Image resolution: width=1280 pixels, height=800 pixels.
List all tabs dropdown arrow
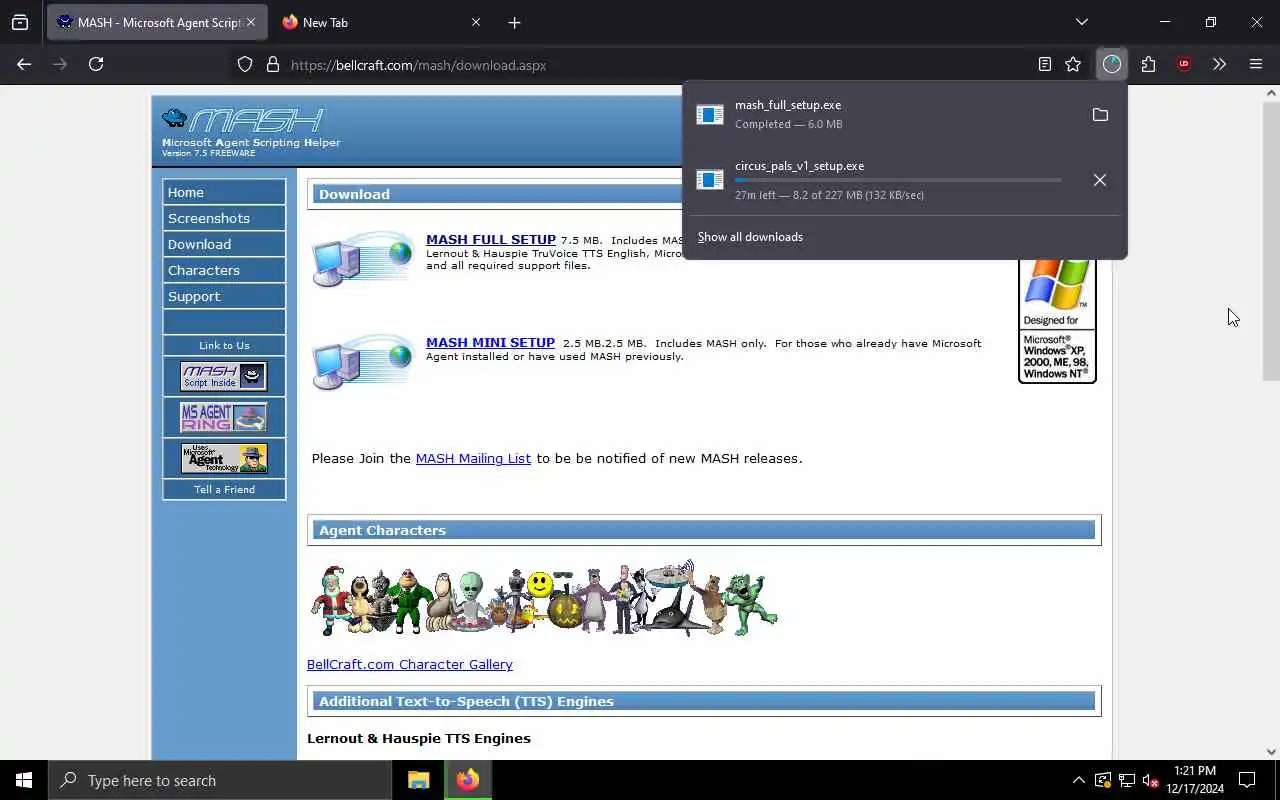click(1082, 22)
